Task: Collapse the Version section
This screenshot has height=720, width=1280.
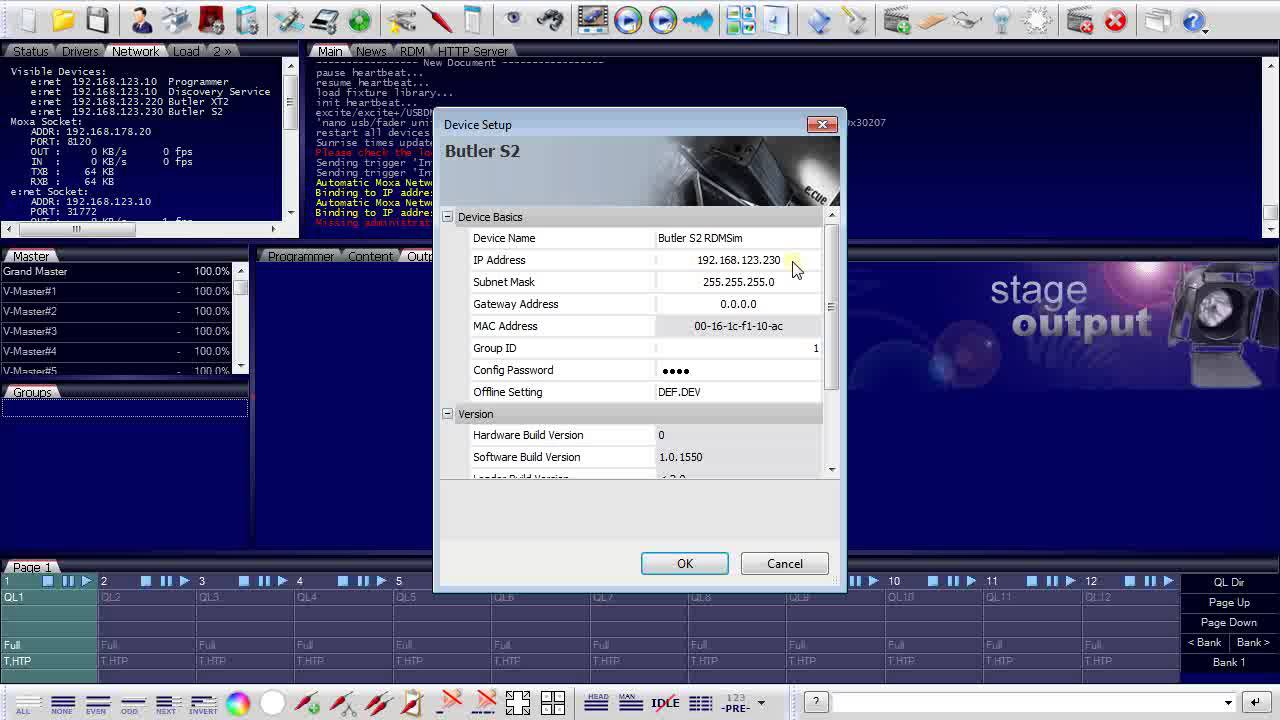Action: tap(448, 414)
